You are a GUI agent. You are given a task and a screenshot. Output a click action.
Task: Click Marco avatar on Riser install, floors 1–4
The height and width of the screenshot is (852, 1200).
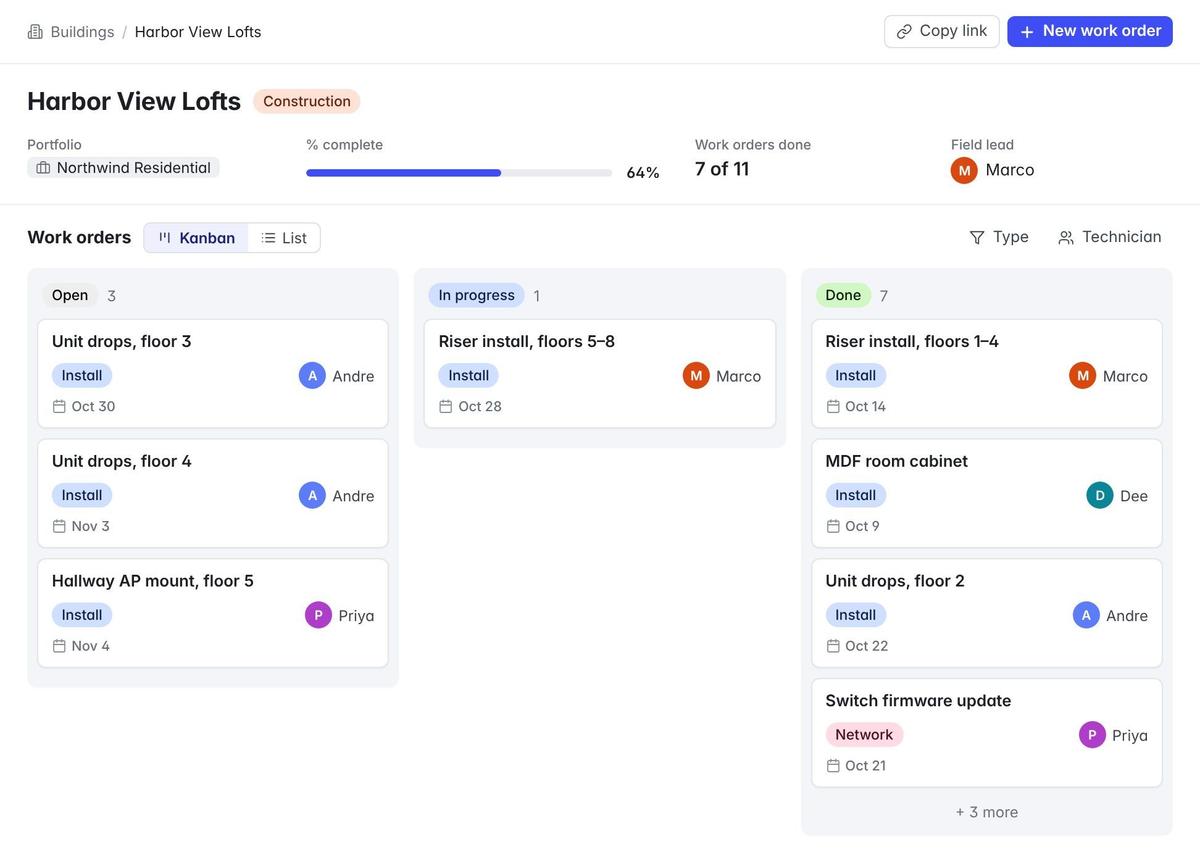tap(1082, 376)
